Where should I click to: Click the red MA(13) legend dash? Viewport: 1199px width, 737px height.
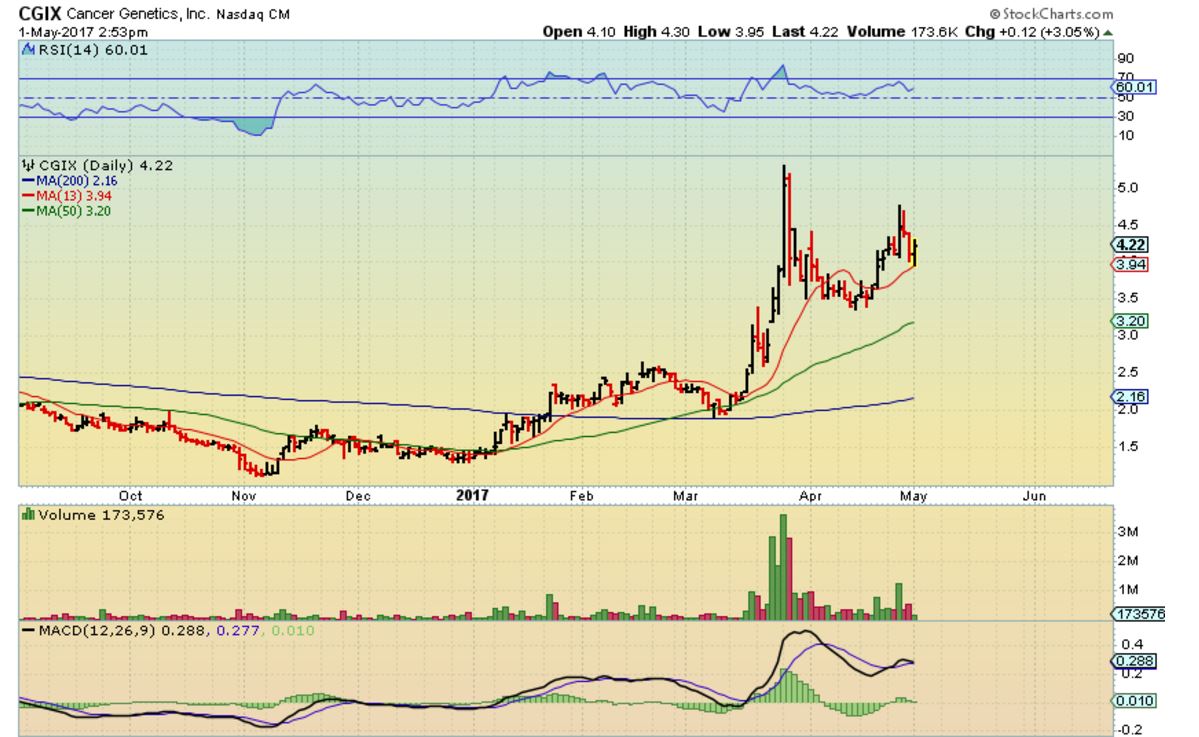click(28, 196)
